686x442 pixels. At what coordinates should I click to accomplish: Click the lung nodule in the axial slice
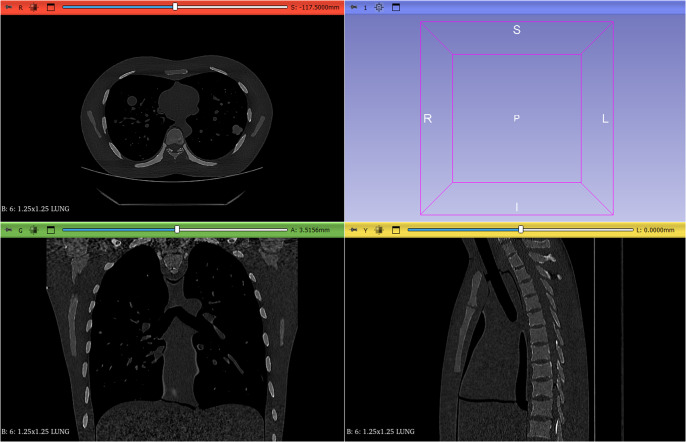237,130
